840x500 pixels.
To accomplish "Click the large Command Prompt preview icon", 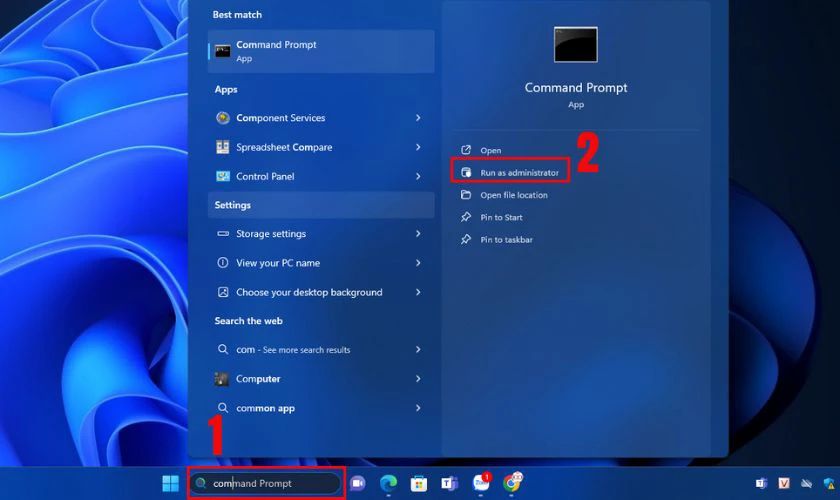I will (576, 44).
